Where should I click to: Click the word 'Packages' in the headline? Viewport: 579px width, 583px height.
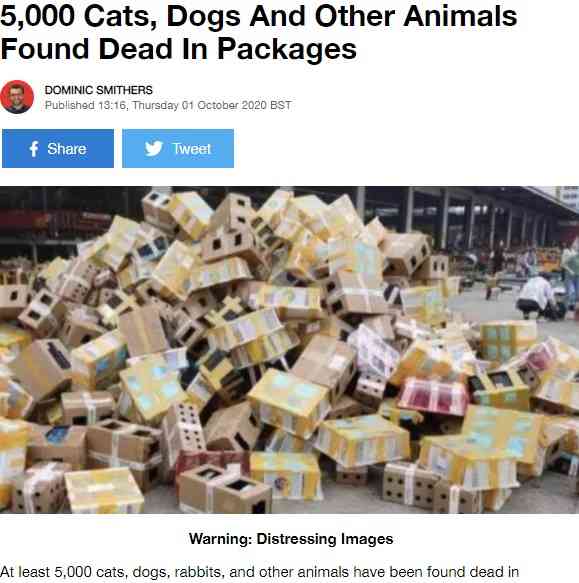tap(287, 49)
